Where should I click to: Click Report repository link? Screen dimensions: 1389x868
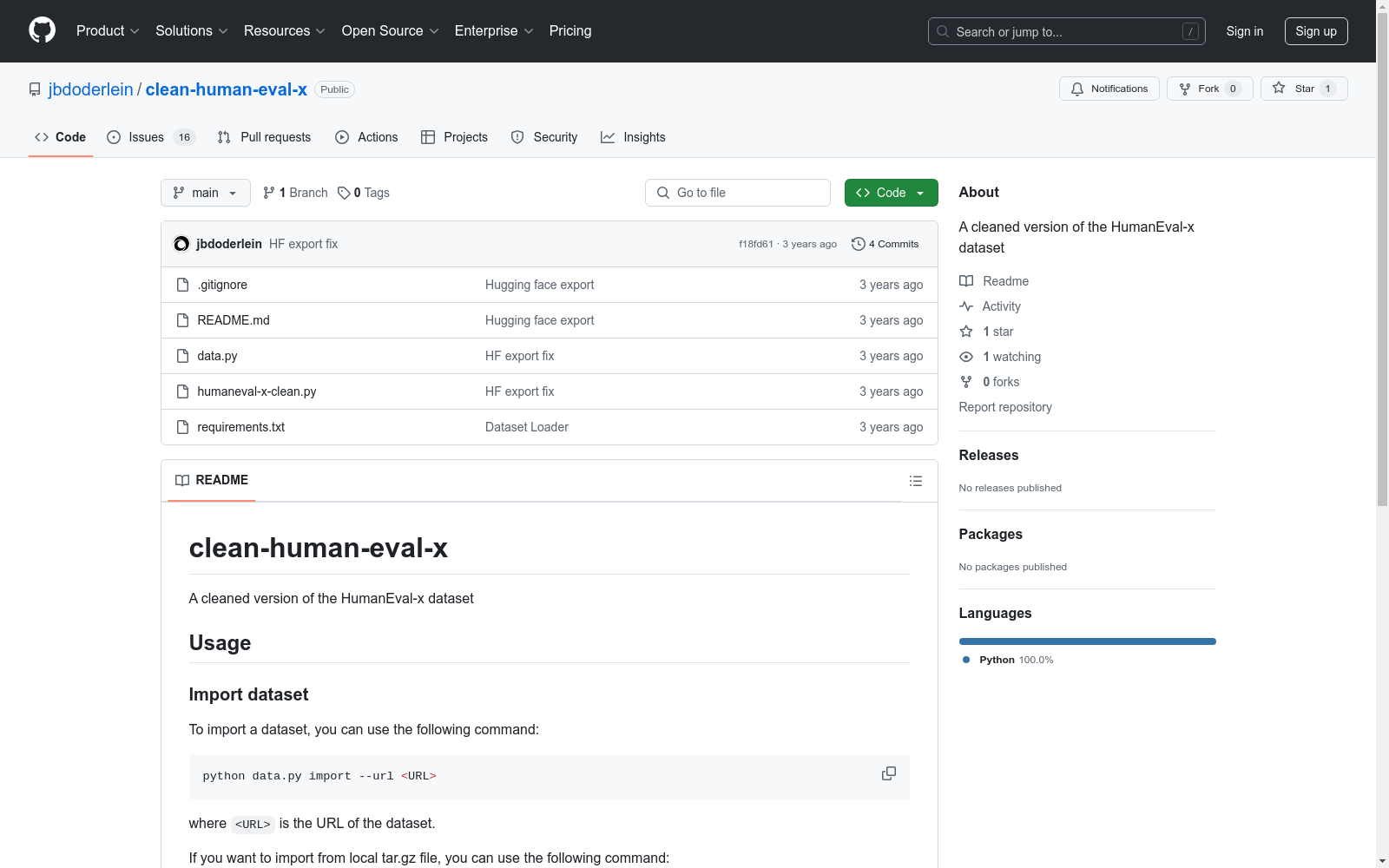(x=1005, y=407)
